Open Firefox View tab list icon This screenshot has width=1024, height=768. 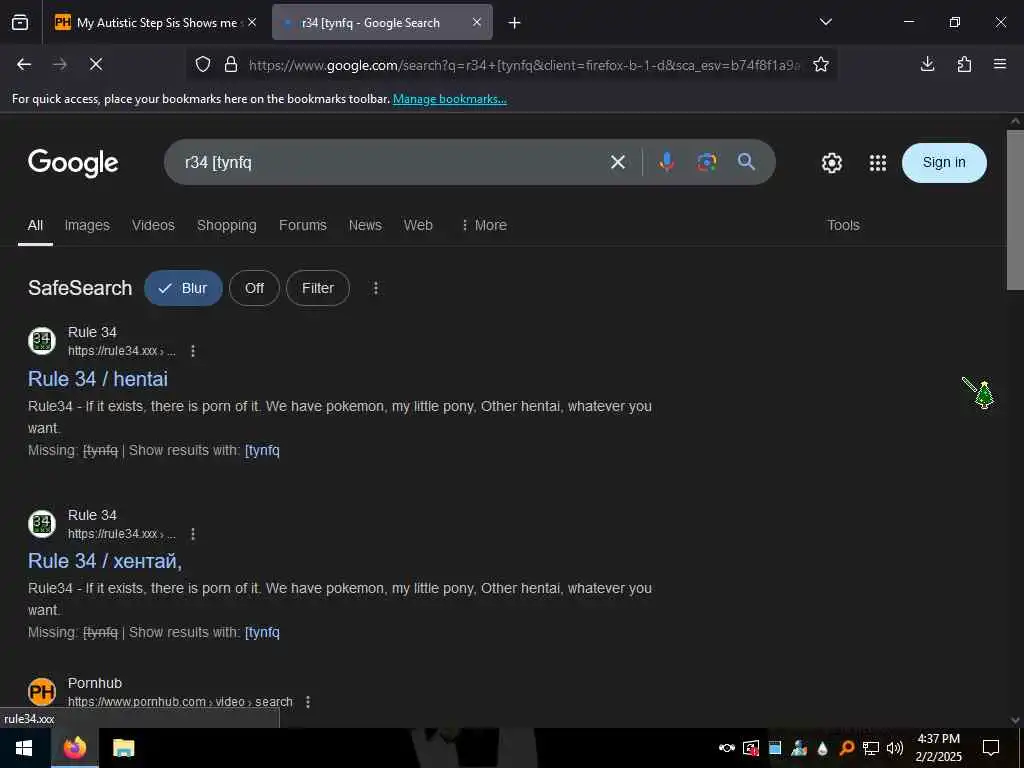click(x=20, y=22)
